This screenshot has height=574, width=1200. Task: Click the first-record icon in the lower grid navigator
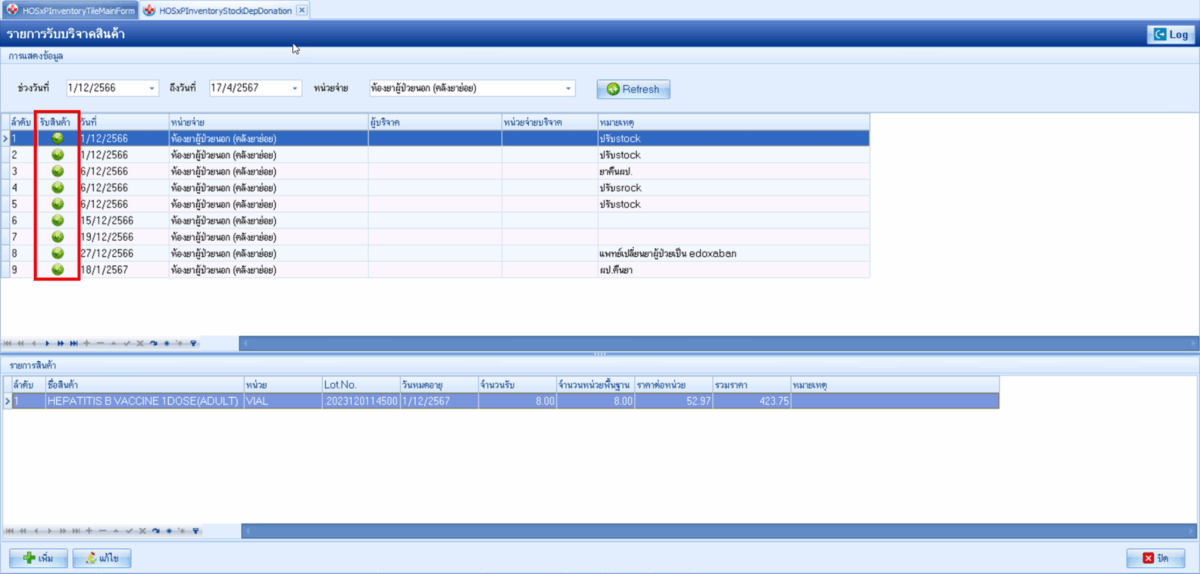point(9,531)
